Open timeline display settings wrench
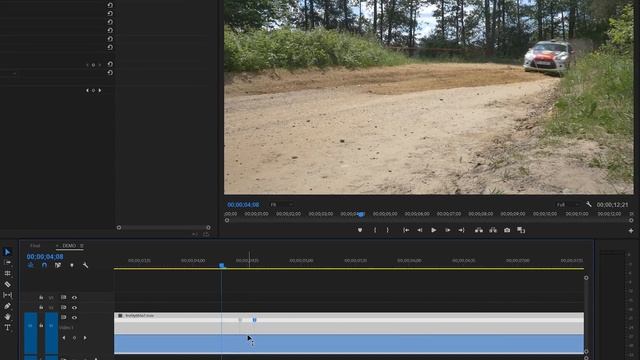This screenshot has height=360, width=640. point(85,265)
